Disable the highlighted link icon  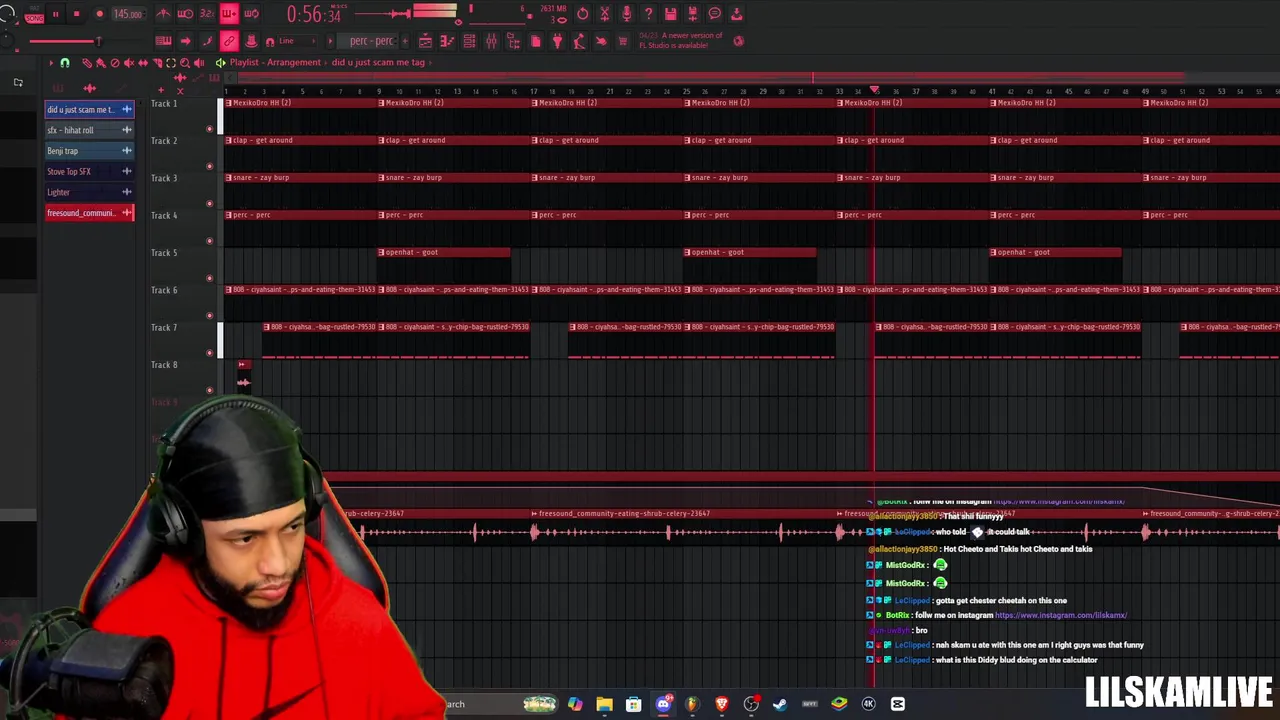[229, 41]
